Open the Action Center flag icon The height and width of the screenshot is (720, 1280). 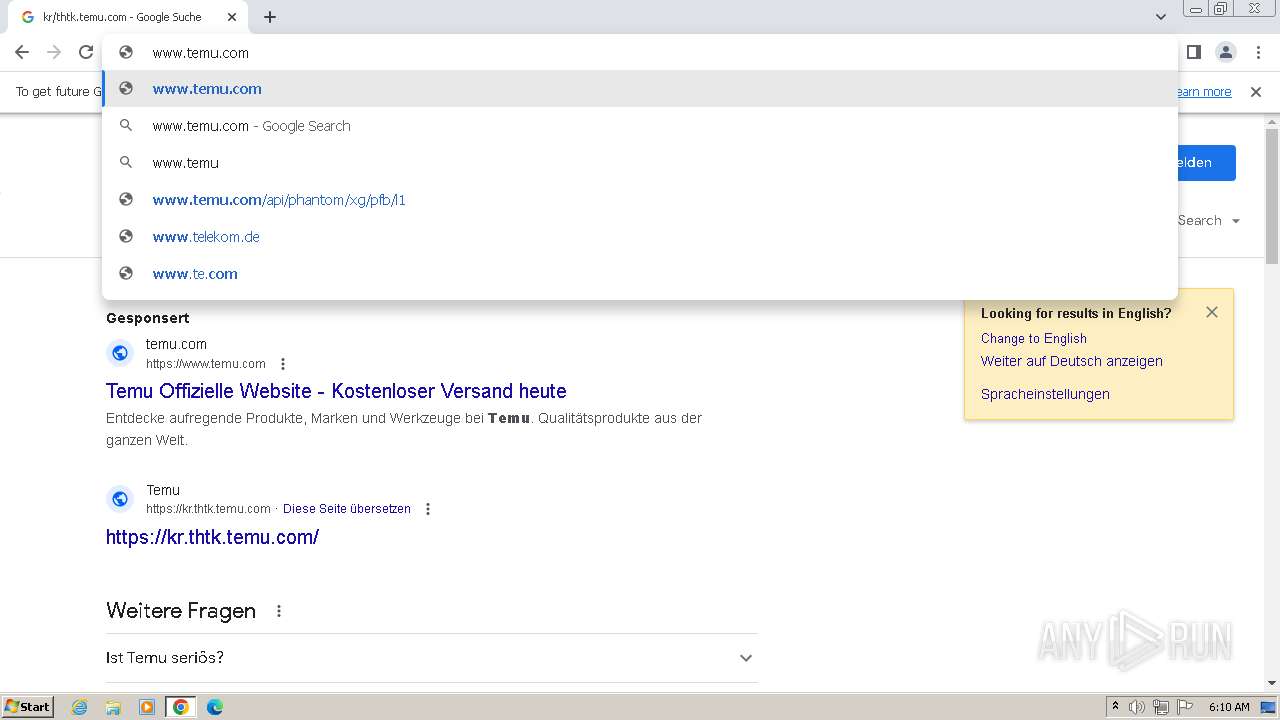click(x=1185, y=707)
